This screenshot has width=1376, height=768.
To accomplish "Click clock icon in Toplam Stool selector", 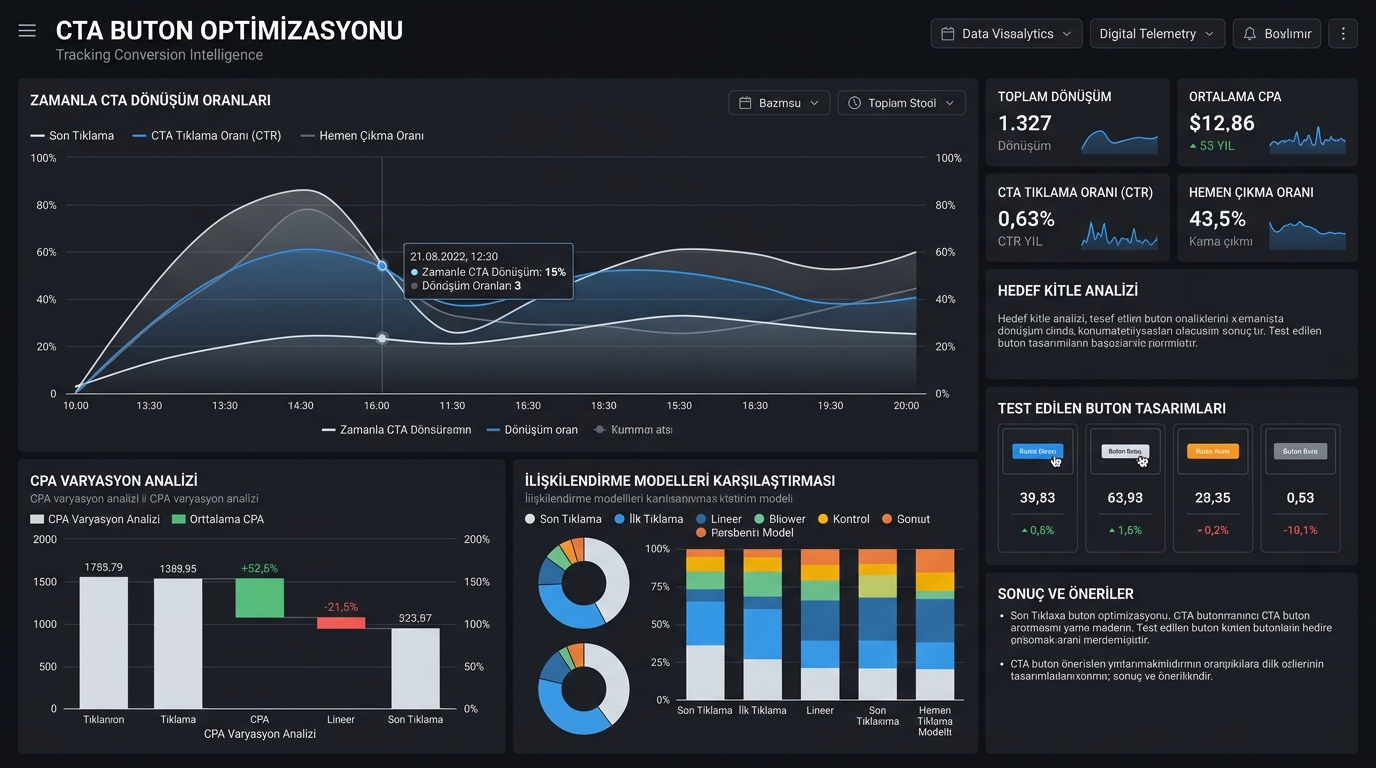I will pos(855,103).
